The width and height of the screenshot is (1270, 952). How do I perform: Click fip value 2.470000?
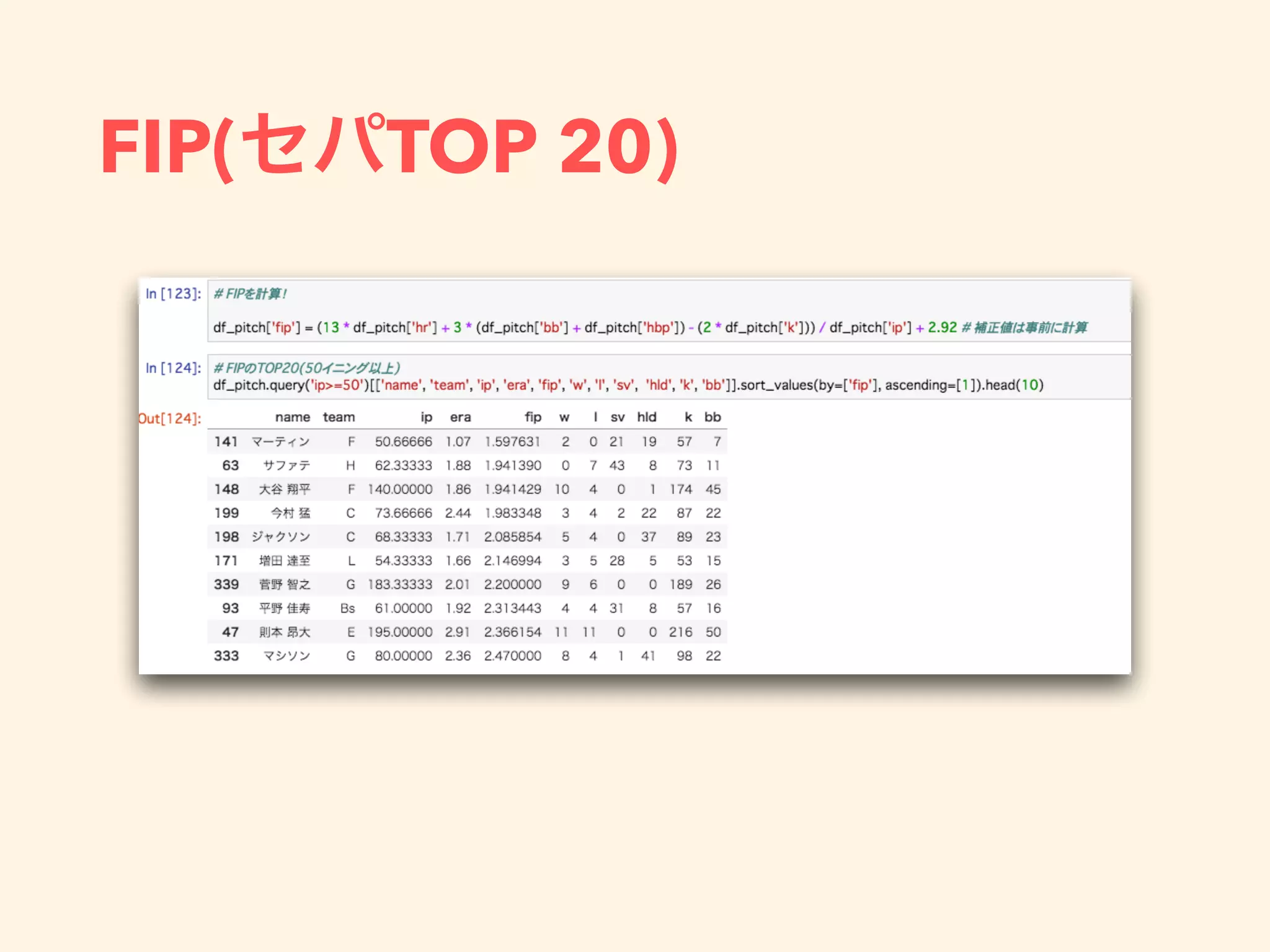512,656
